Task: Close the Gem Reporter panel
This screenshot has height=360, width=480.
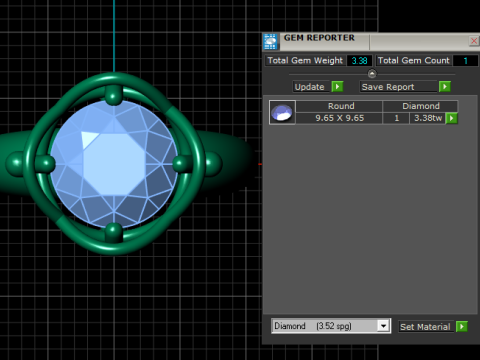Action: (x=473, y=41)
